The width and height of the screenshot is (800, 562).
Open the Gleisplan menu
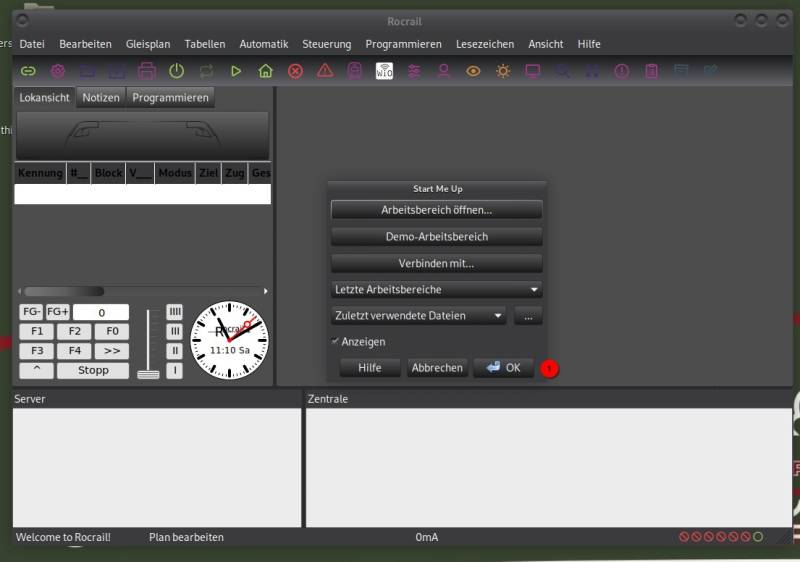[148, 44]
